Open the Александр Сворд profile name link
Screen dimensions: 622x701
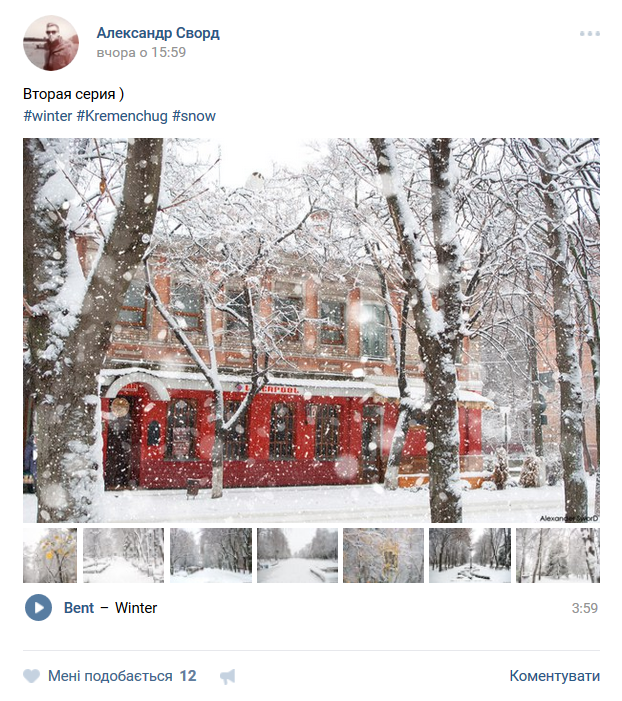click(x=158, y=33)
